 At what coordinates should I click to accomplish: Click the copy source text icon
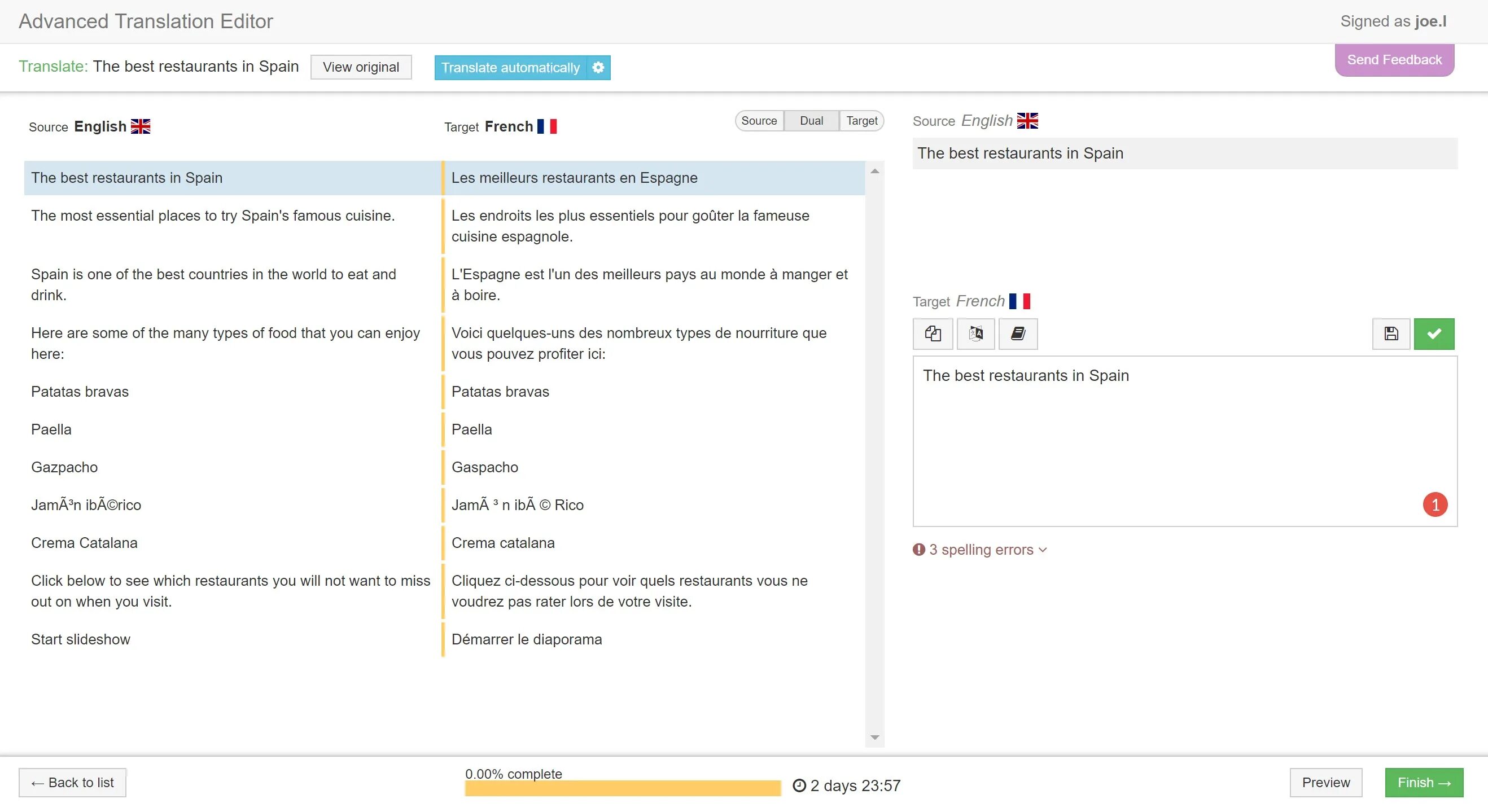pos(932,333)
